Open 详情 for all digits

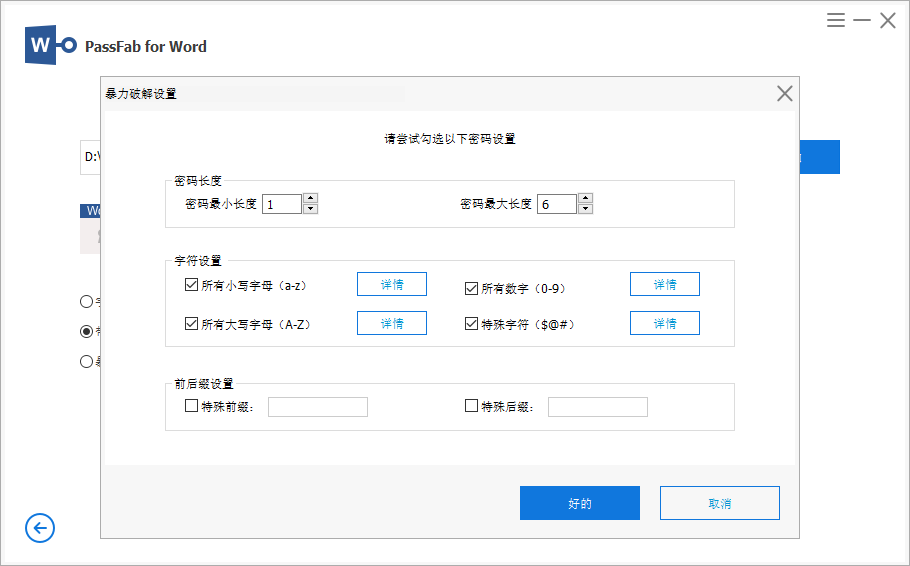coord(665,284)
